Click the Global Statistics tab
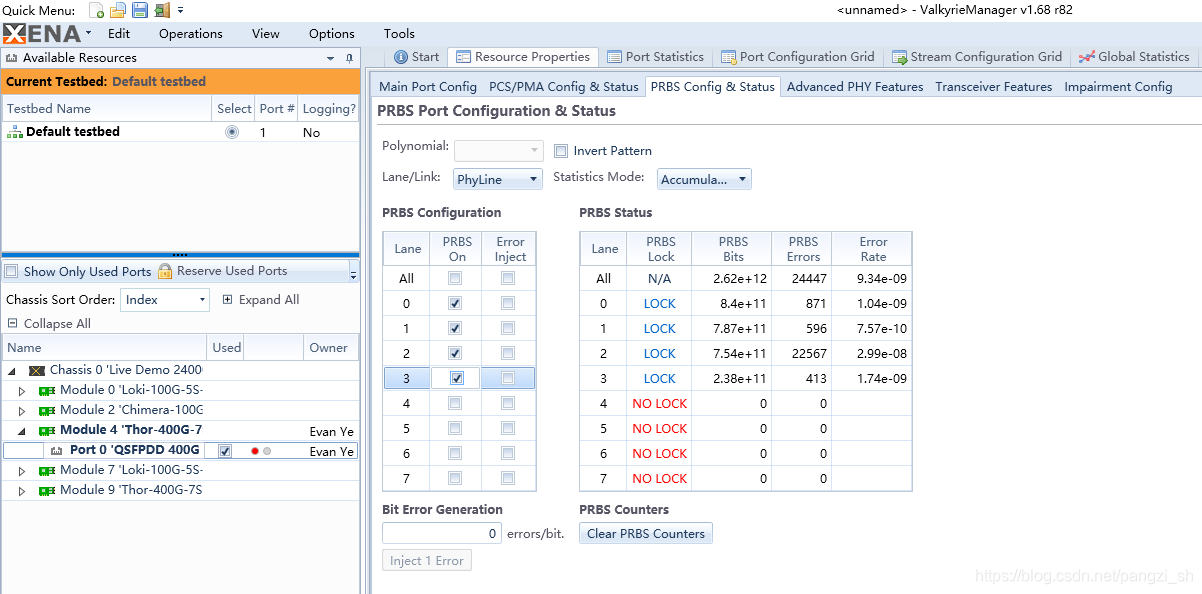Viewport: 1202px width, 594px height. click(1134, 57)
